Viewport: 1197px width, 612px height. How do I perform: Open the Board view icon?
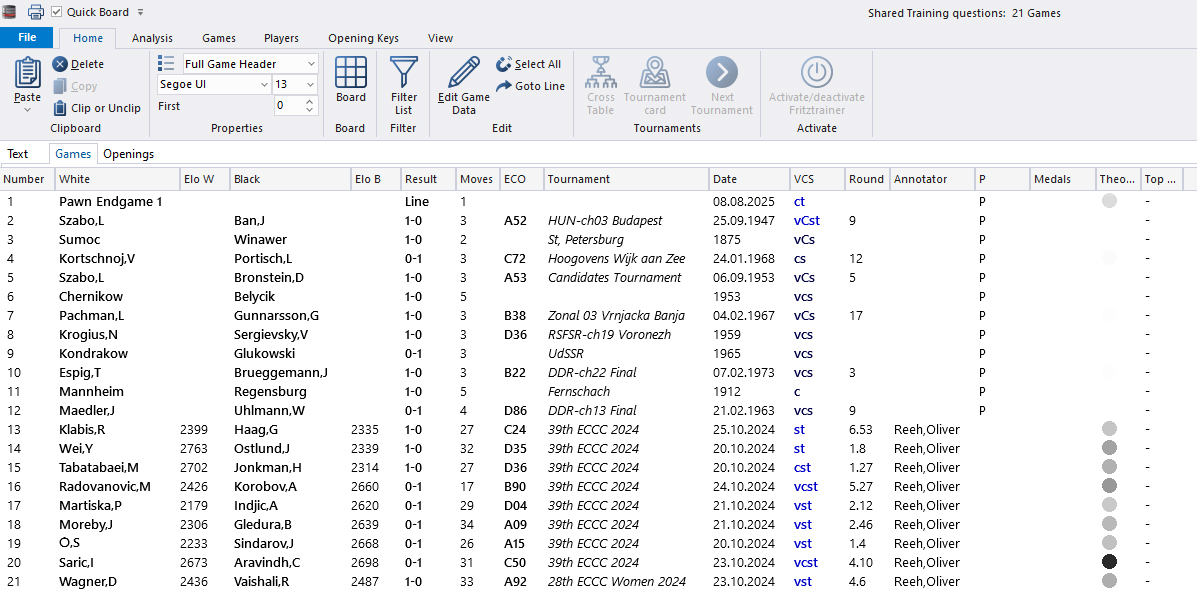350,73
